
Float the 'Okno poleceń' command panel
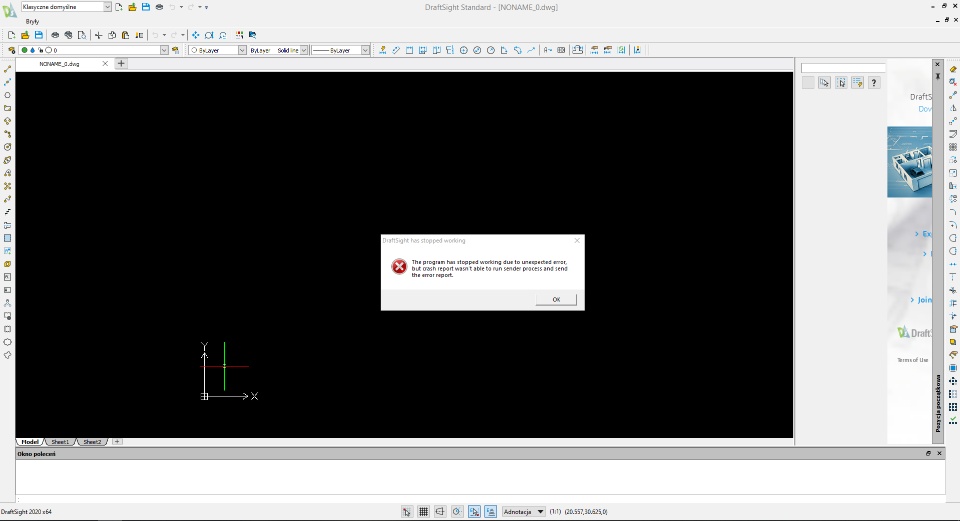928,454
